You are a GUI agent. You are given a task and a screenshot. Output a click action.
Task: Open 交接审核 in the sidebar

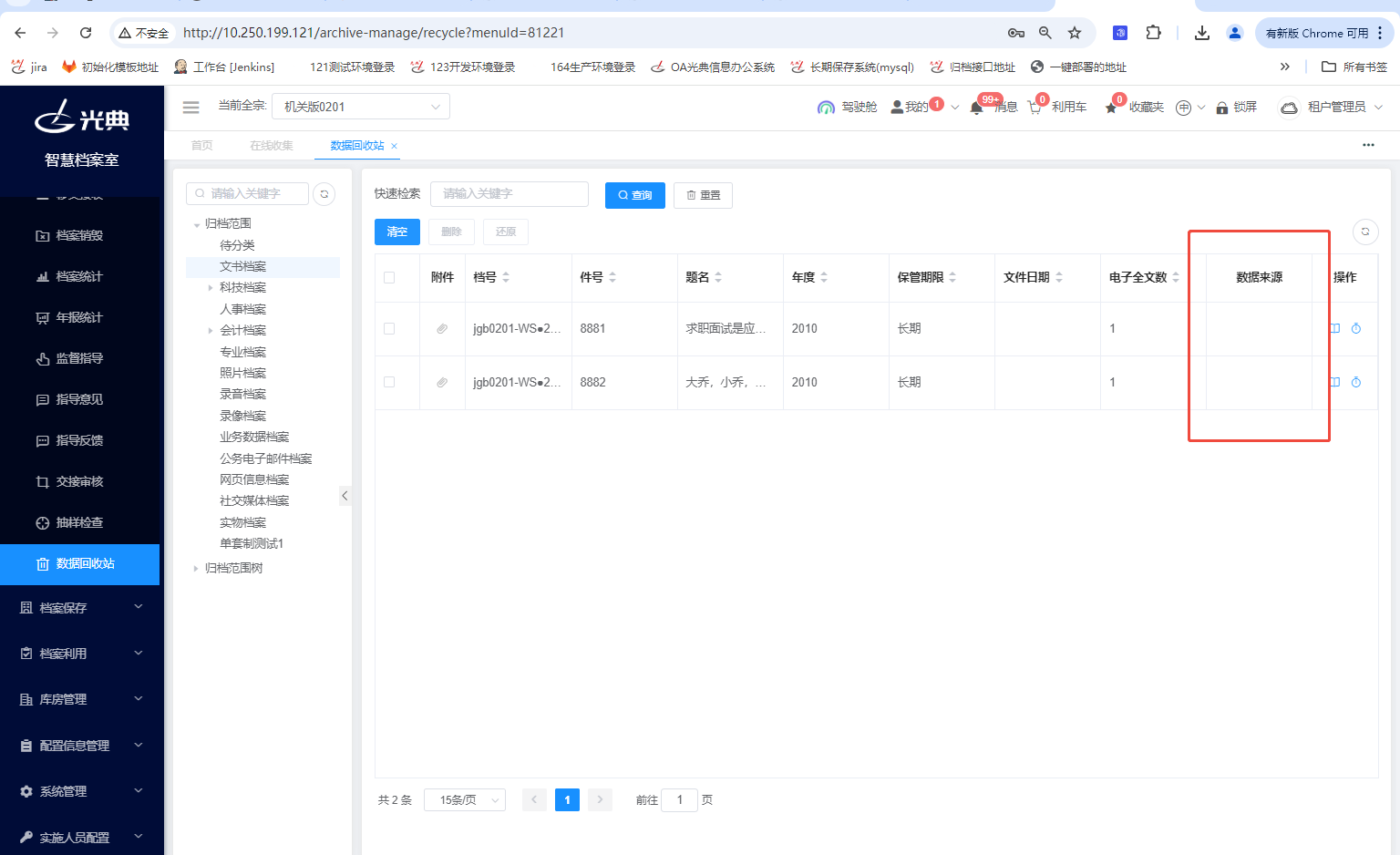pos(80,481)
